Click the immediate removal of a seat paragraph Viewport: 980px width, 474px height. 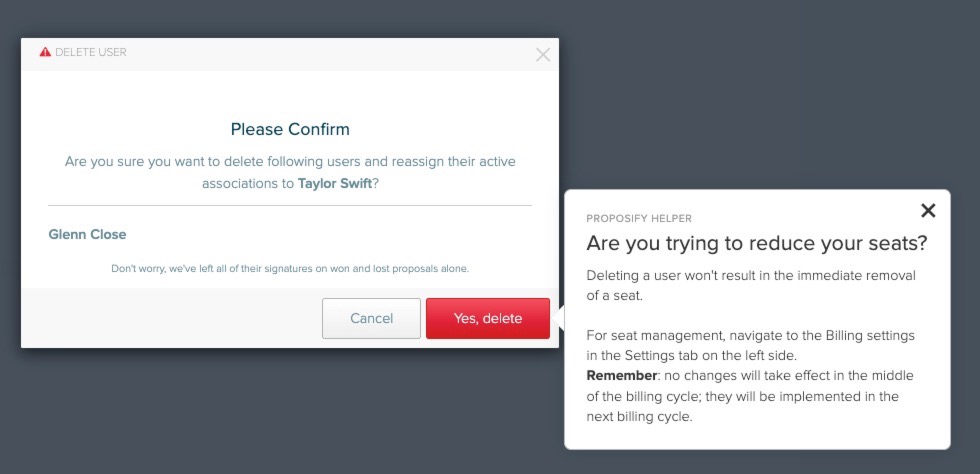751,286
